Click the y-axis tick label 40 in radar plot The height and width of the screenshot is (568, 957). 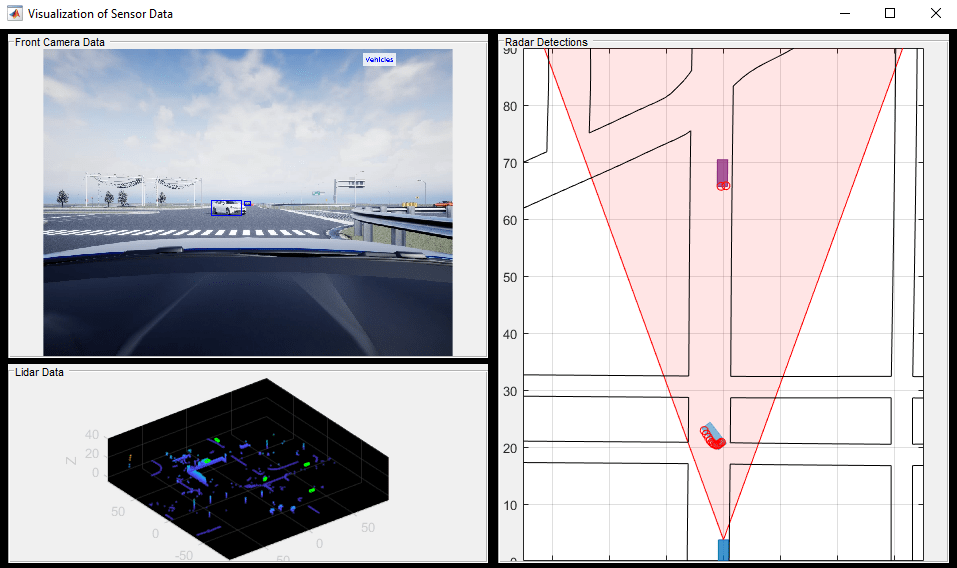[x=510, y=334]
